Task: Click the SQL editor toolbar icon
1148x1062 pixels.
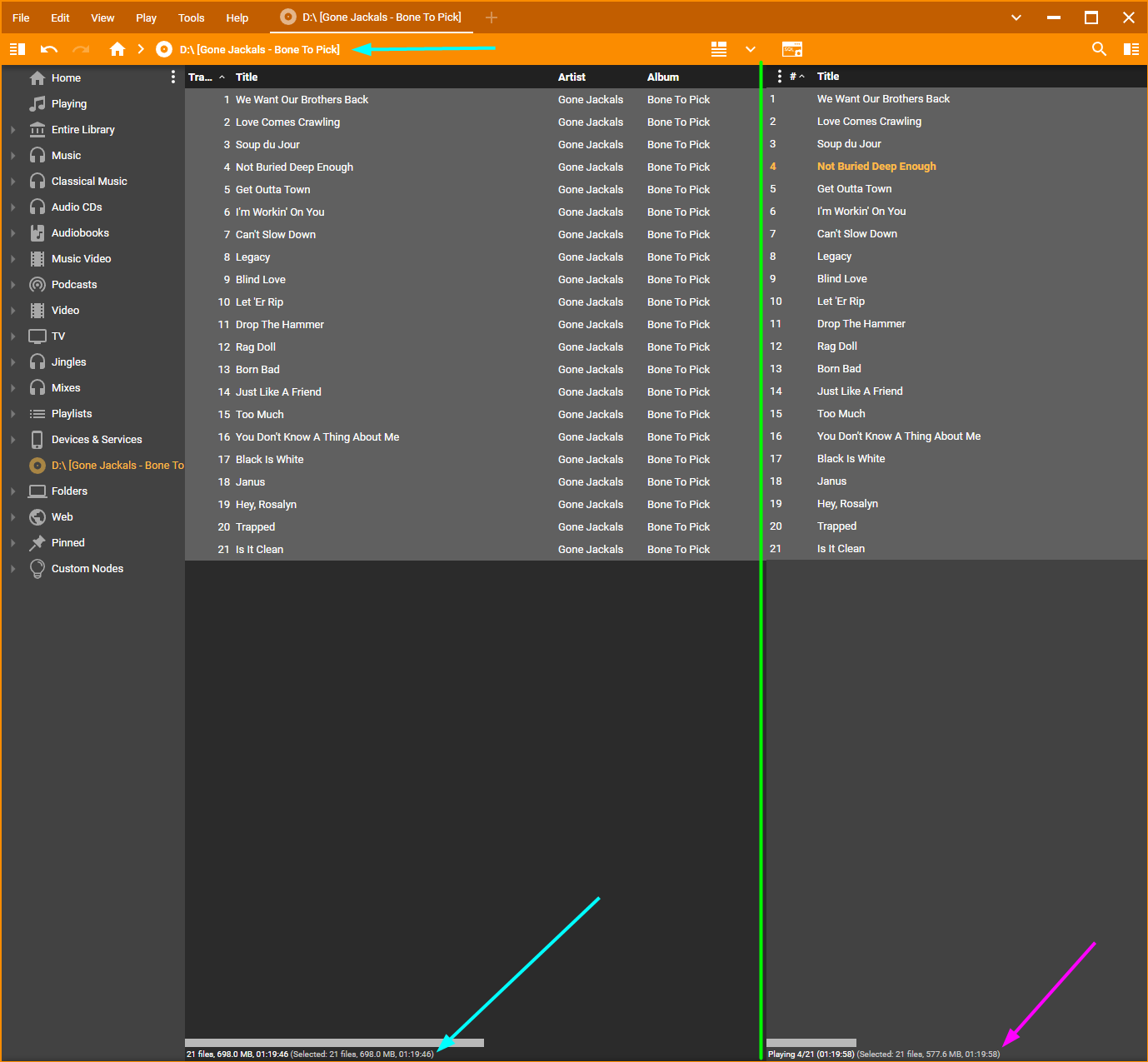Action: coord(792,49)
